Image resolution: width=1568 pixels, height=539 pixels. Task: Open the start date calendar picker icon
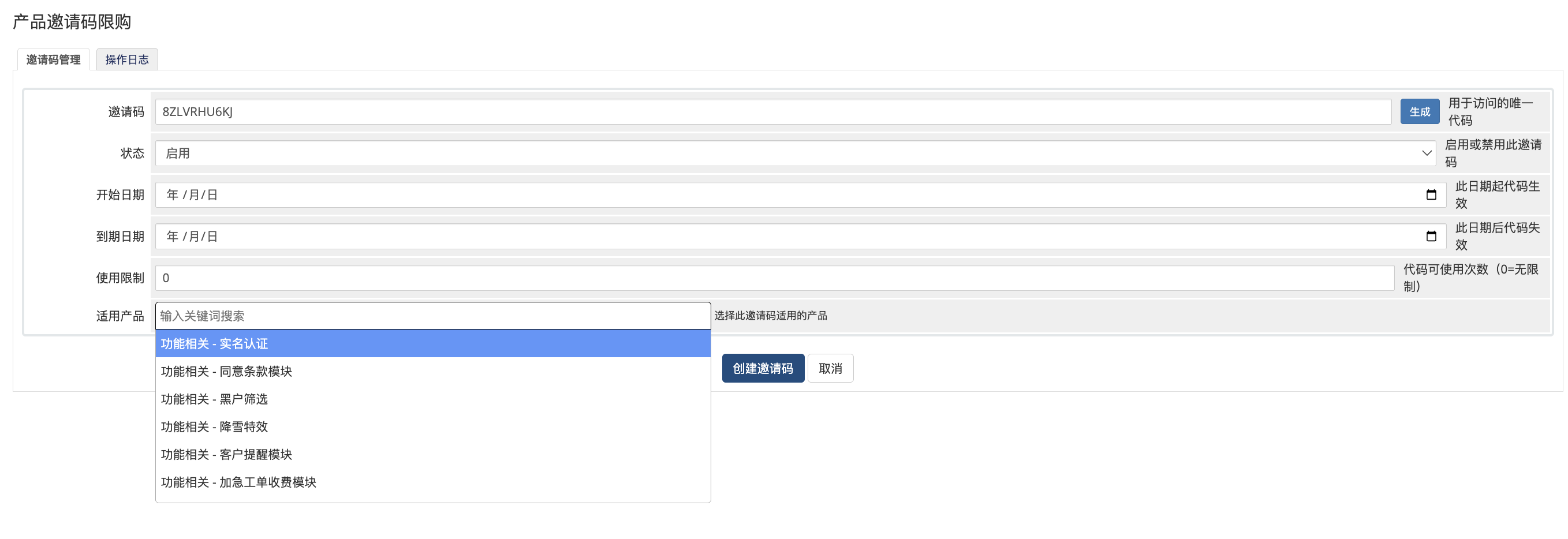(x=1431, y=194)
